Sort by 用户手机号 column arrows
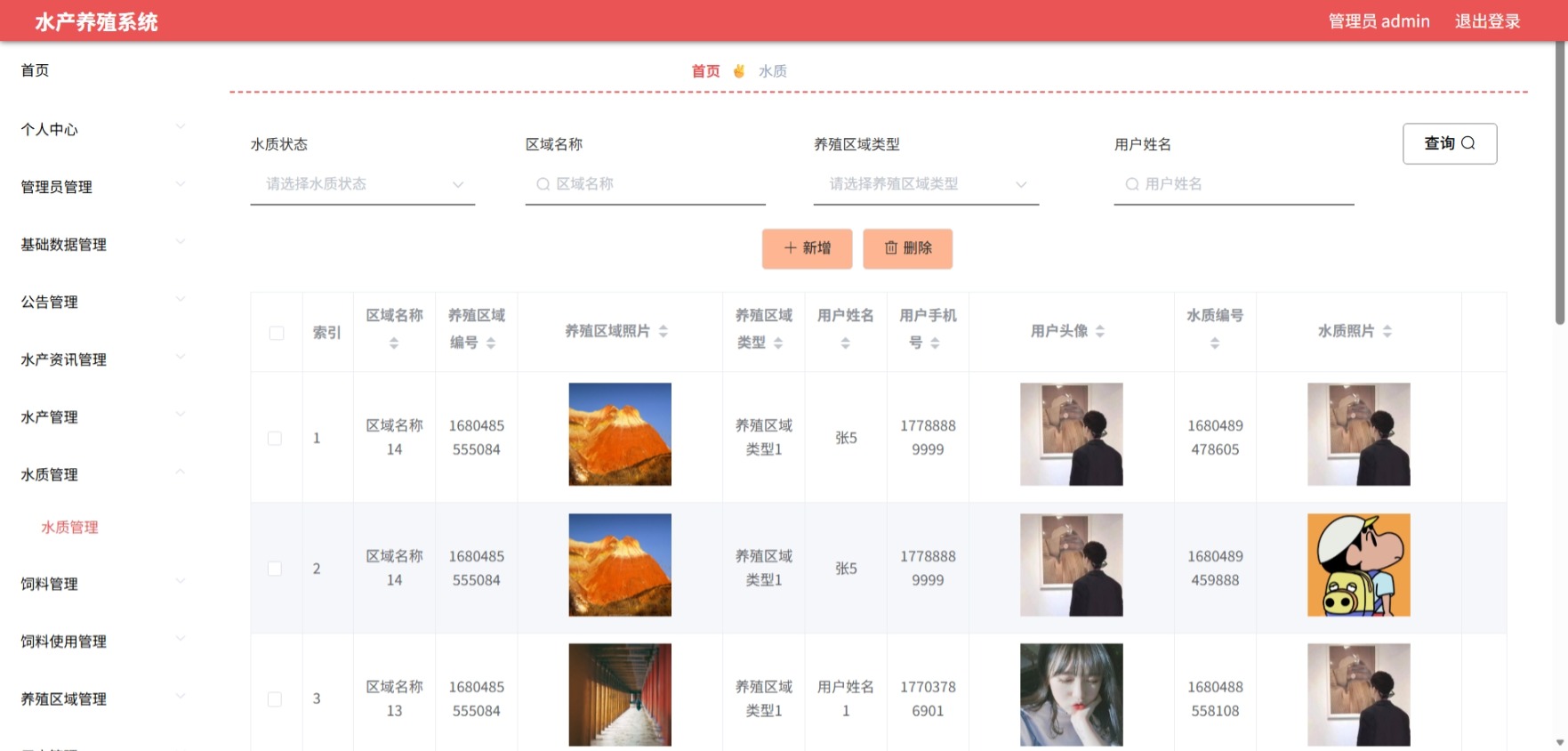This screenshot has height=751, width=1568. (x=935, y=343)
